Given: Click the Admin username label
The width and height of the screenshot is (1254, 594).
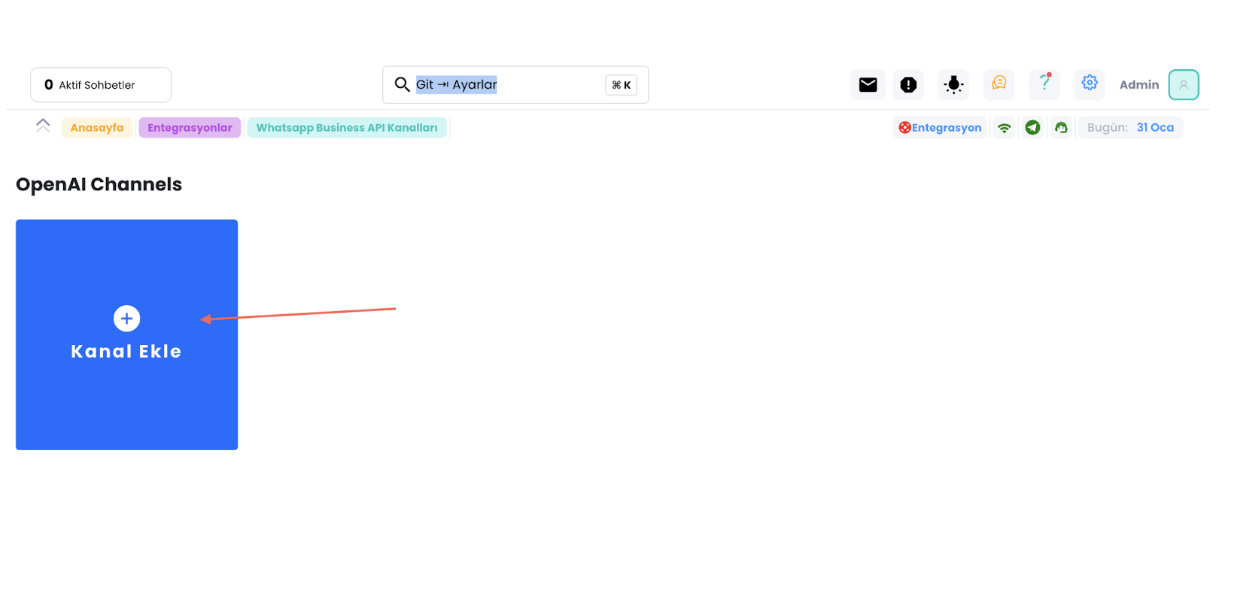Looking at the screenshot, I should click(1139, 85).
